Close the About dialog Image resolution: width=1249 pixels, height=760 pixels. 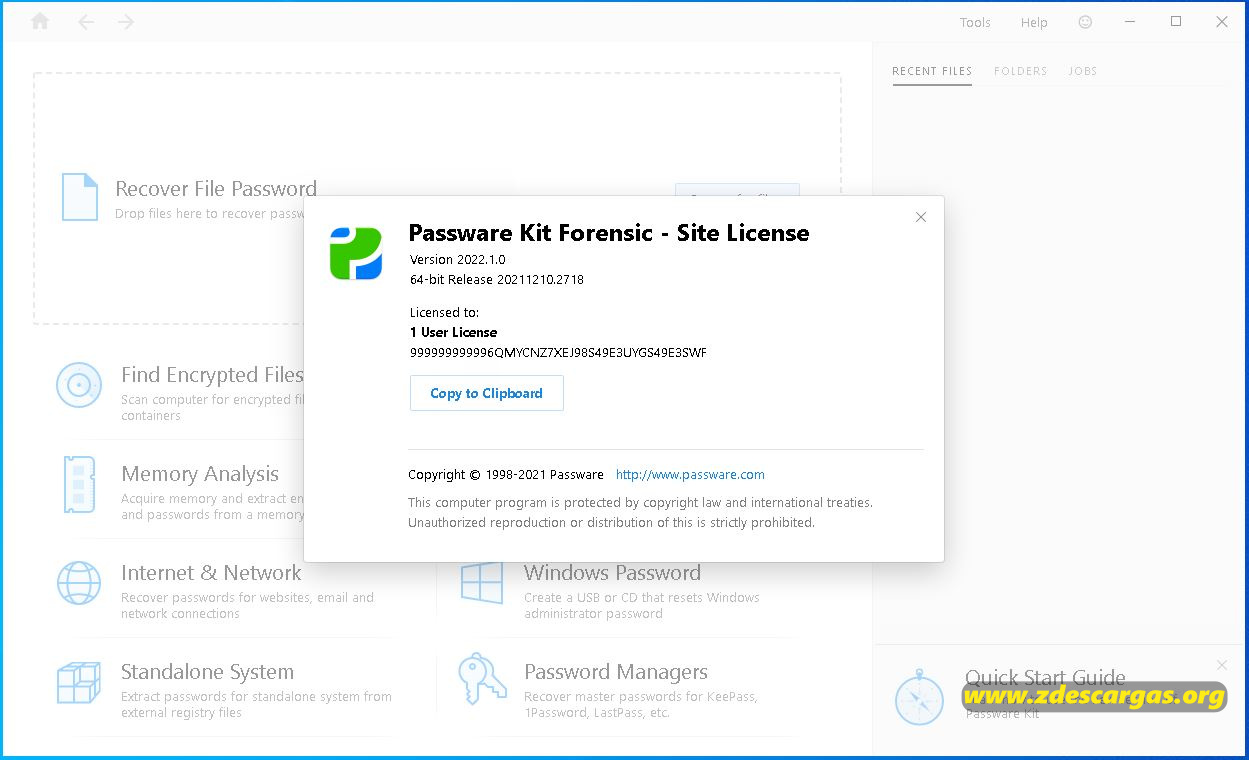921,217
